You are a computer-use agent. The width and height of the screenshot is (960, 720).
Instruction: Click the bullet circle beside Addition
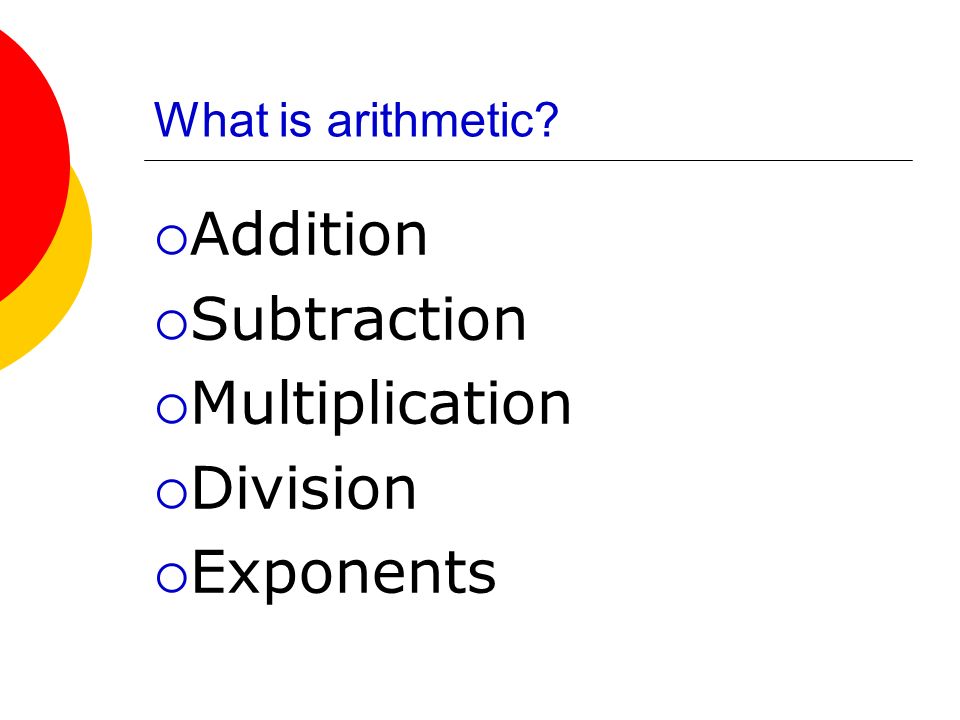pyautogui.click(x=171, y=239)
